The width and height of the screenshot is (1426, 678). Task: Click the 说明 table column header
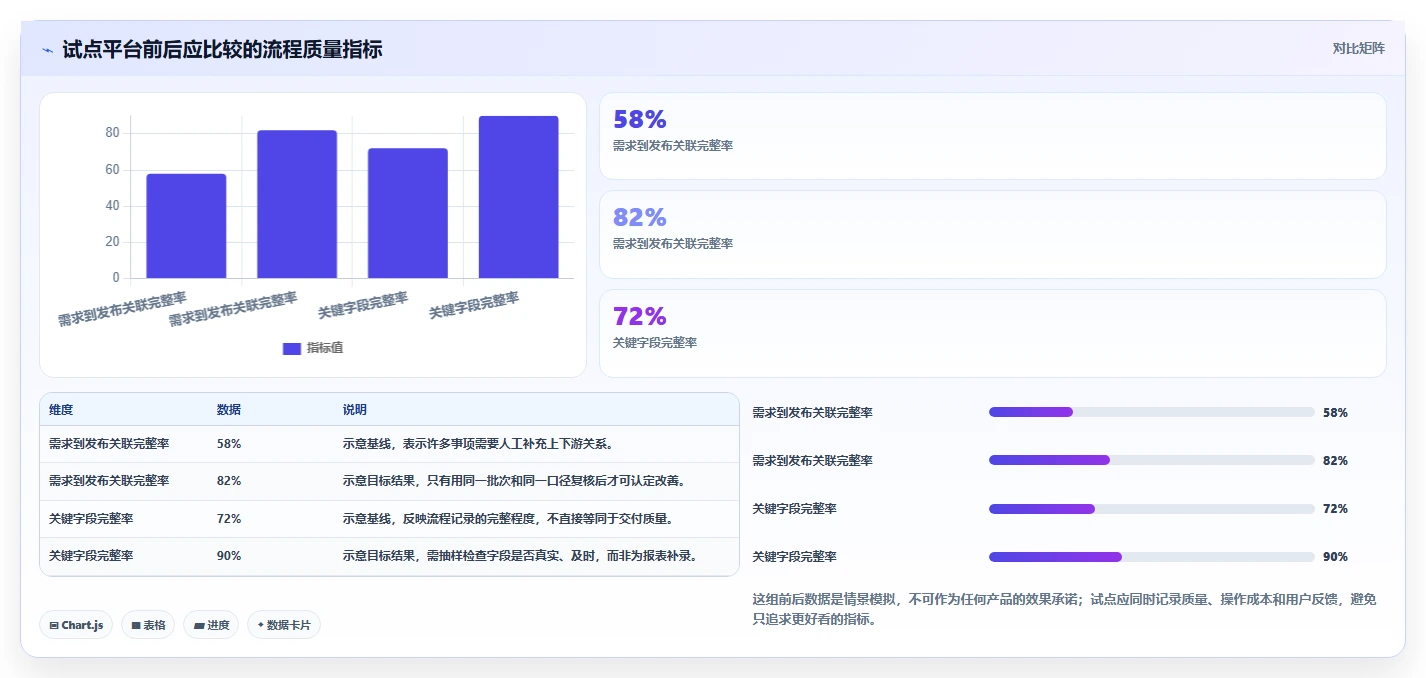pyautogui.click(x=354, y=410)
